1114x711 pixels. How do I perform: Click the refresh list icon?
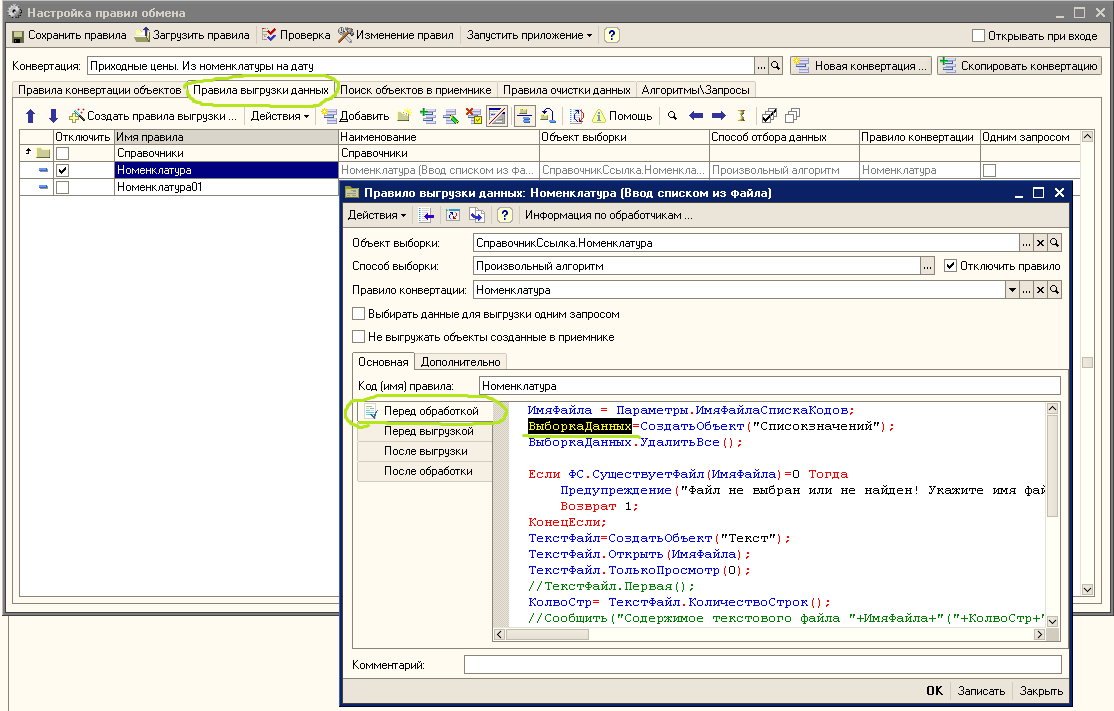point(578,116)
